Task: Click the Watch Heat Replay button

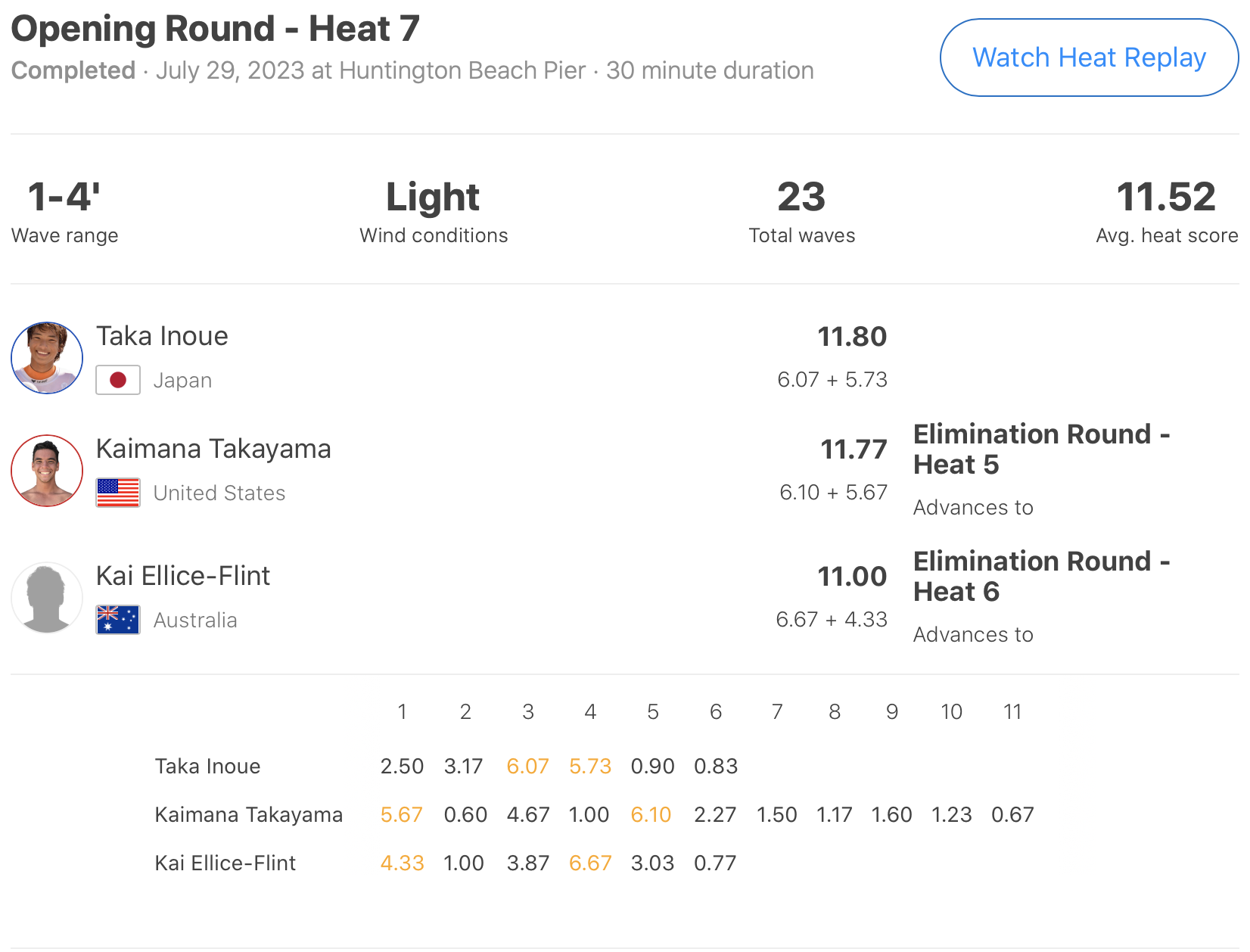Action: click(1088, 58)
